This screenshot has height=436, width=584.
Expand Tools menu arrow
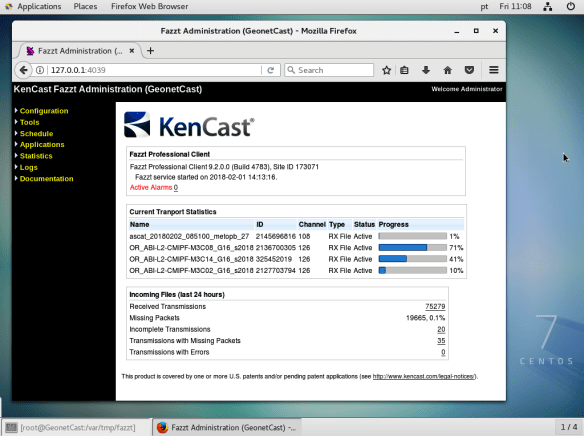click(x=16, y=122)
